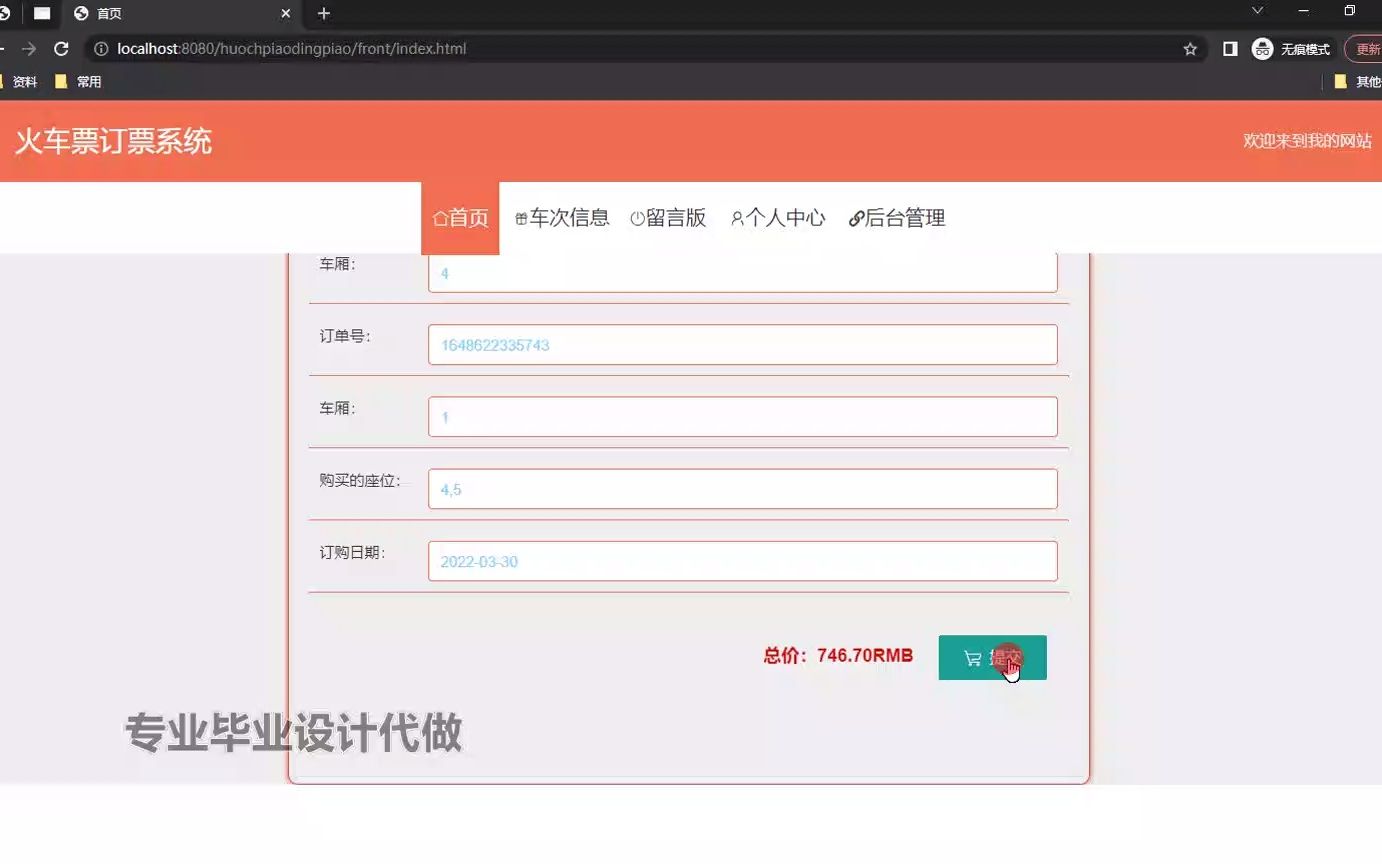Click the 购买的座位 input field

pyautogui.click(x=743, y=489)
